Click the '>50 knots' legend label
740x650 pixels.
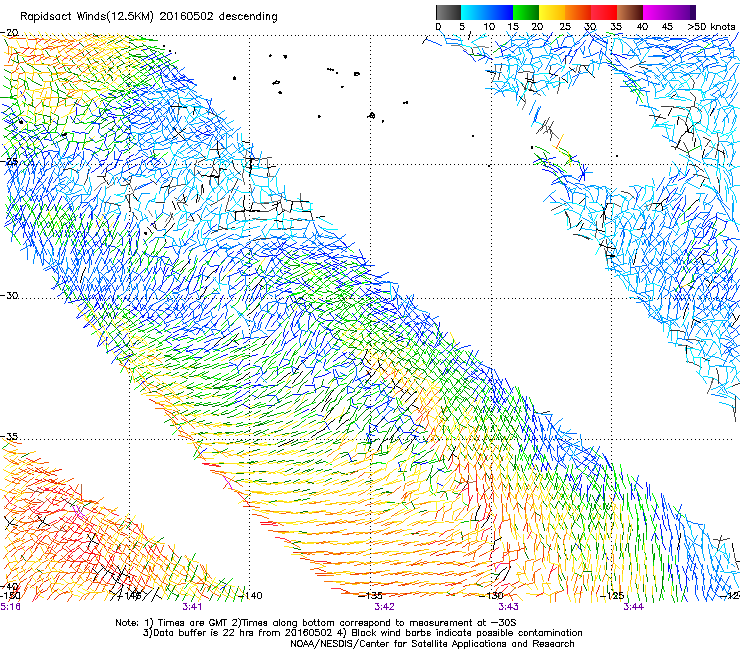711,27
